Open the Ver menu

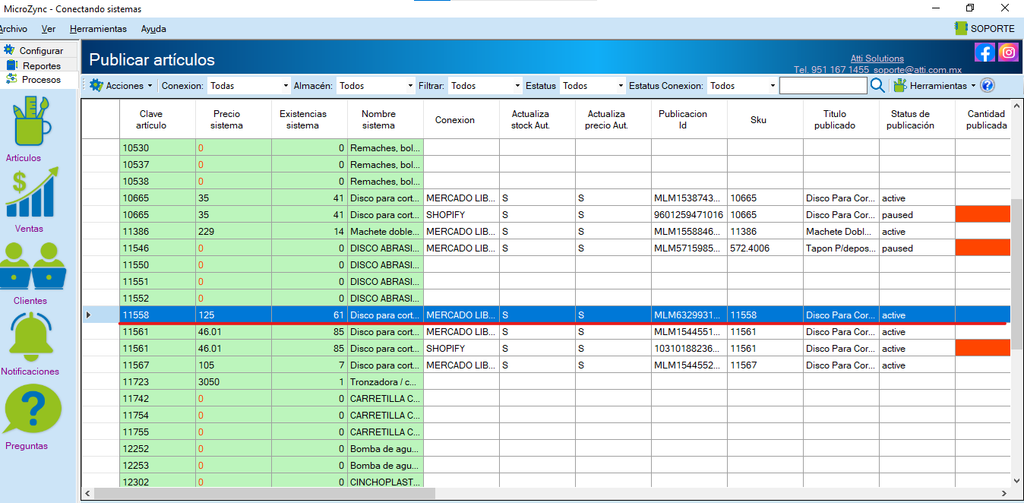coord(48,29)
